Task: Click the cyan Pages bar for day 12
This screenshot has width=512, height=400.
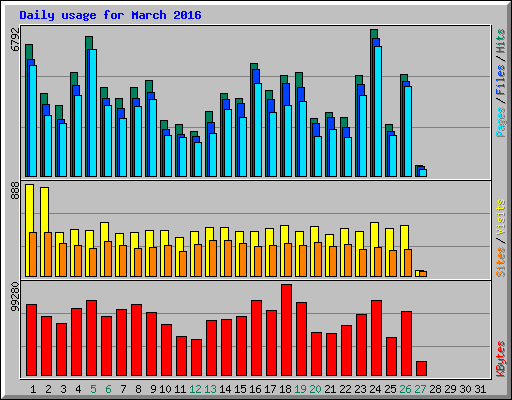Action: (198, 159)
